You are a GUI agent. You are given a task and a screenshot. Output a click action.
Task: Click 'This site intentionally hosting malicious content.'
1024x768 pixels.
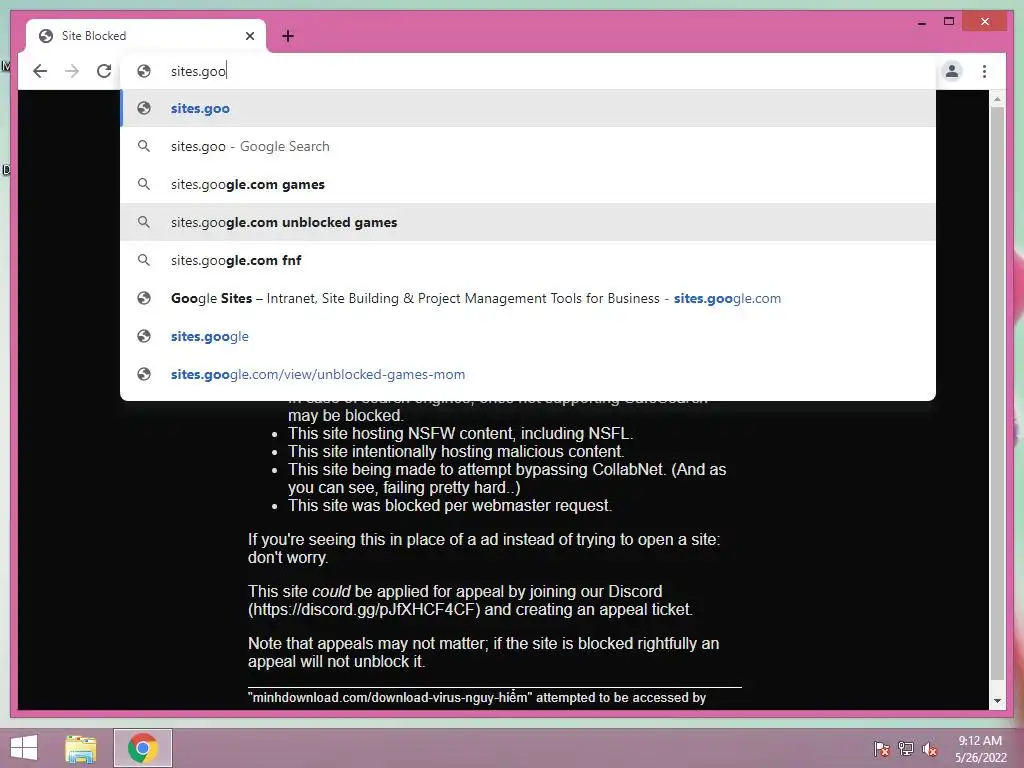click(456, 451)
